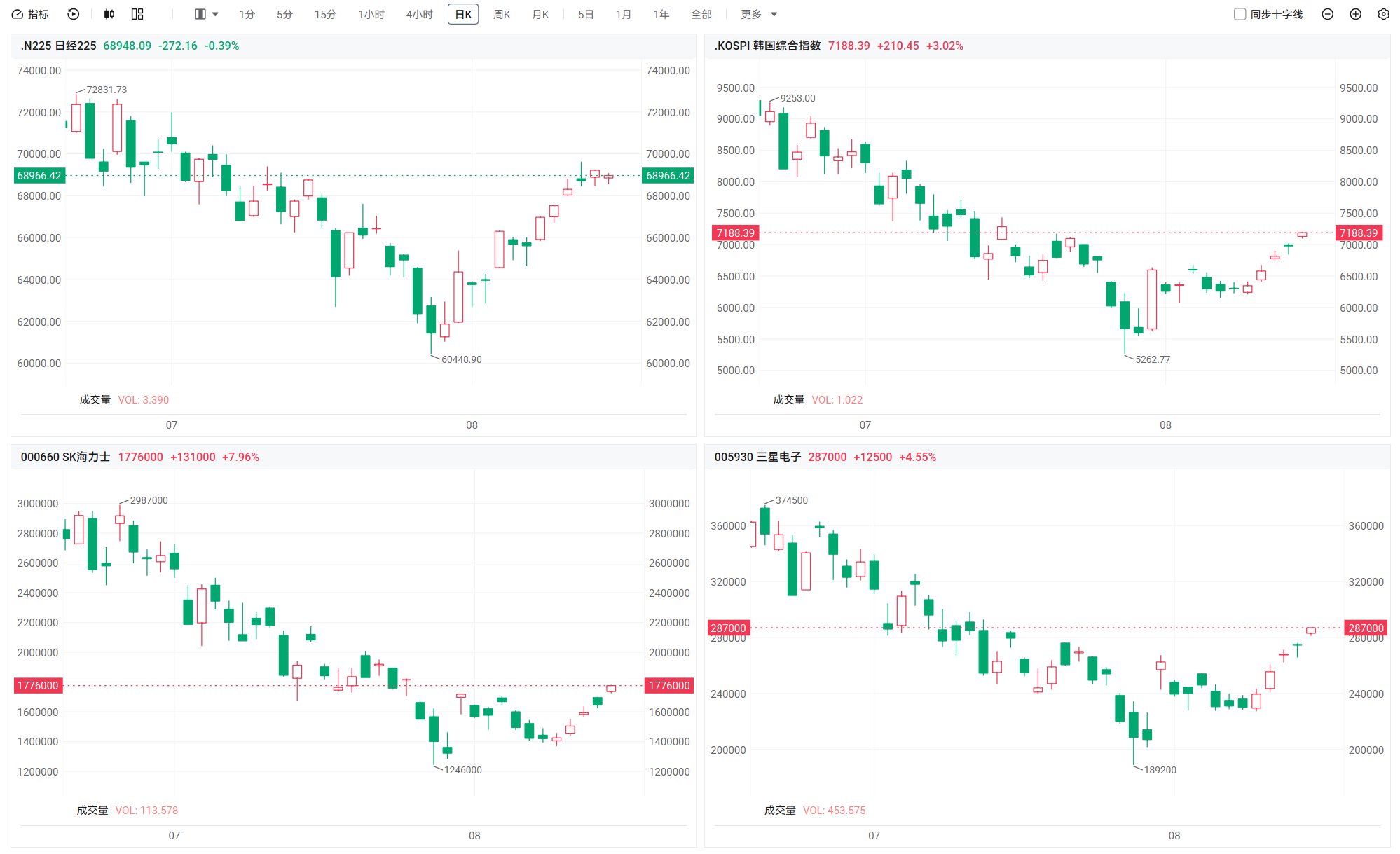This screenshot has height=854, width=1400.
Task: Select the candlestick chart type icon
Action: click(109, 14)
